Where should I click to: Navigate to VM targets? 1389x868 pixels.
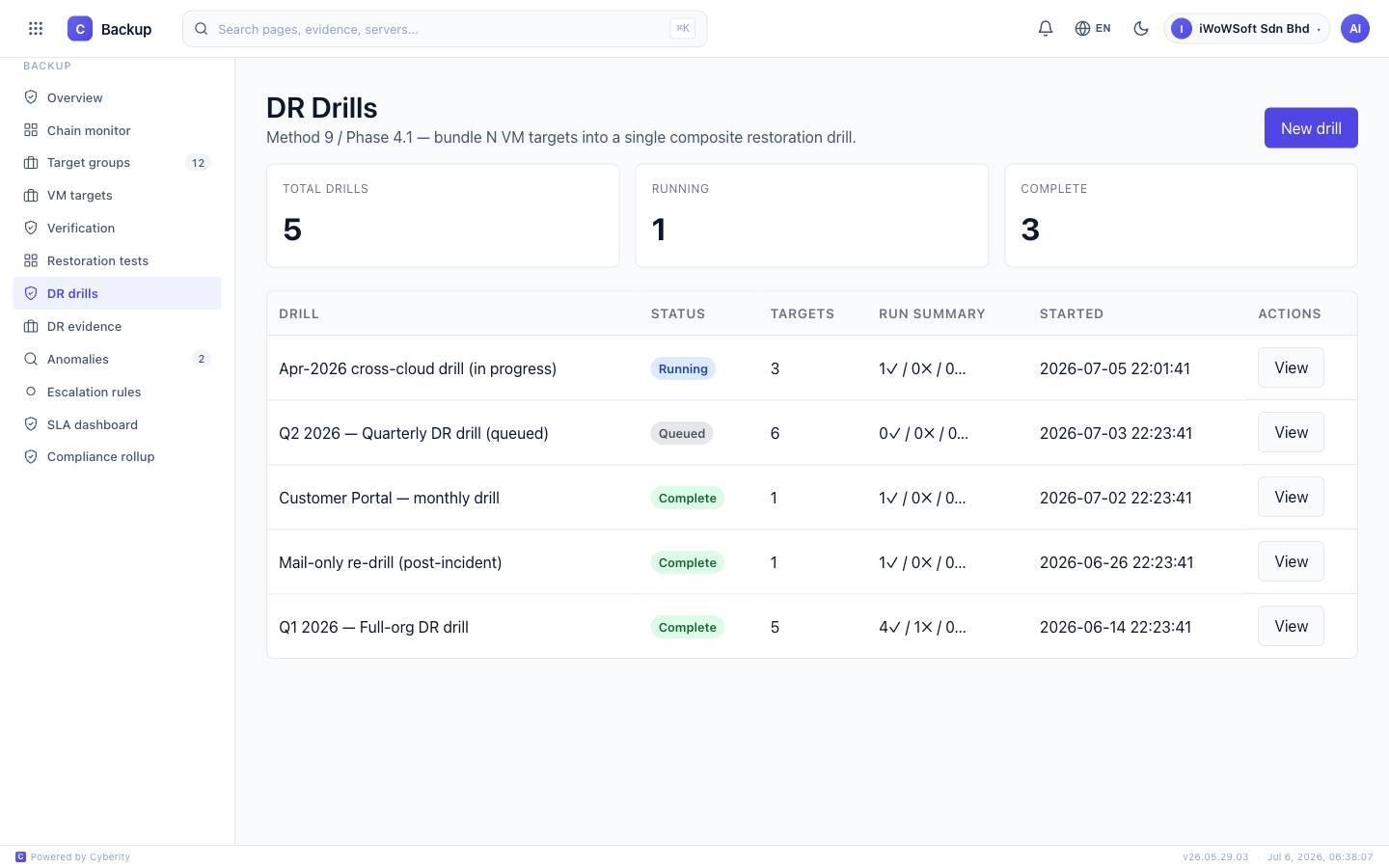117,196
